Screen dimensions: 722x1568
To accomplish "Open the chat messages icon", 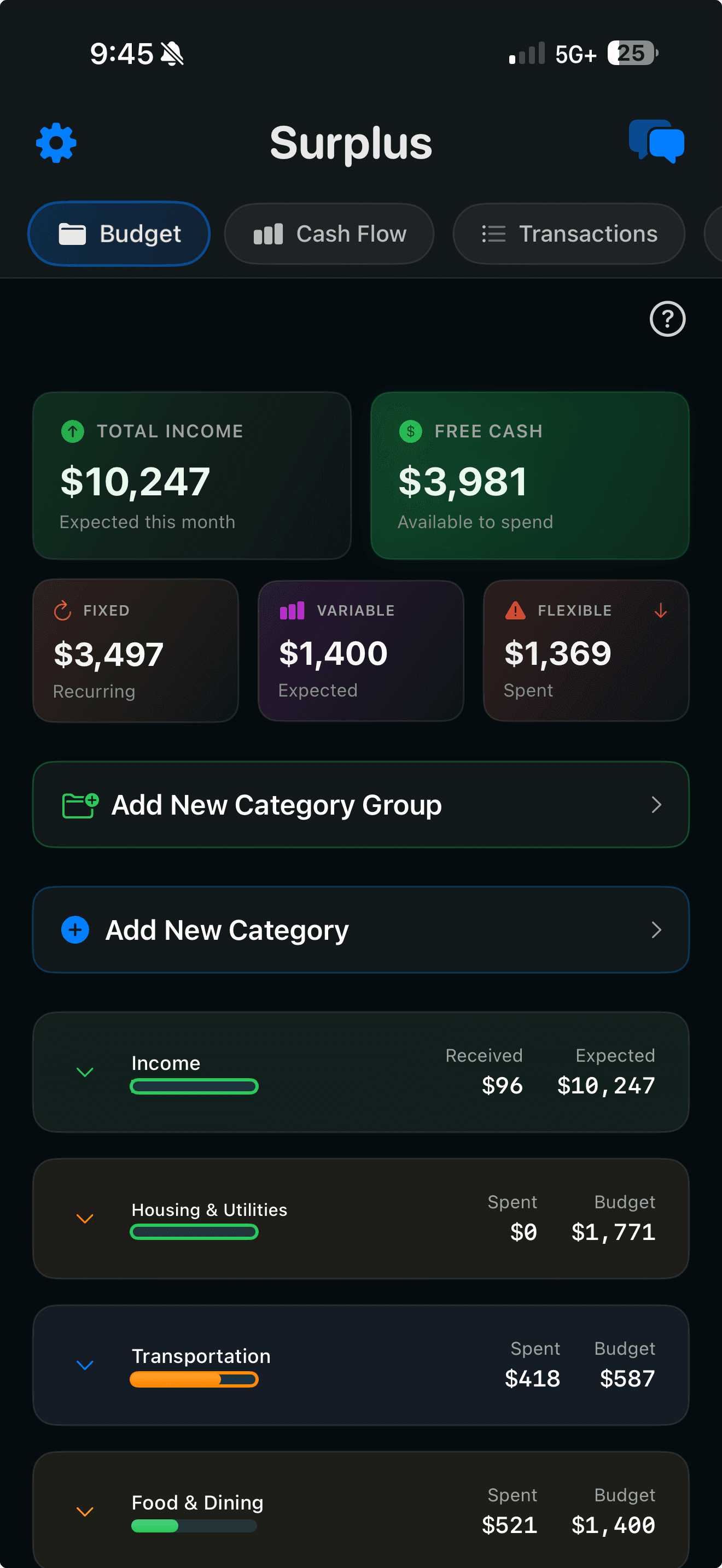I will [657, 142].
